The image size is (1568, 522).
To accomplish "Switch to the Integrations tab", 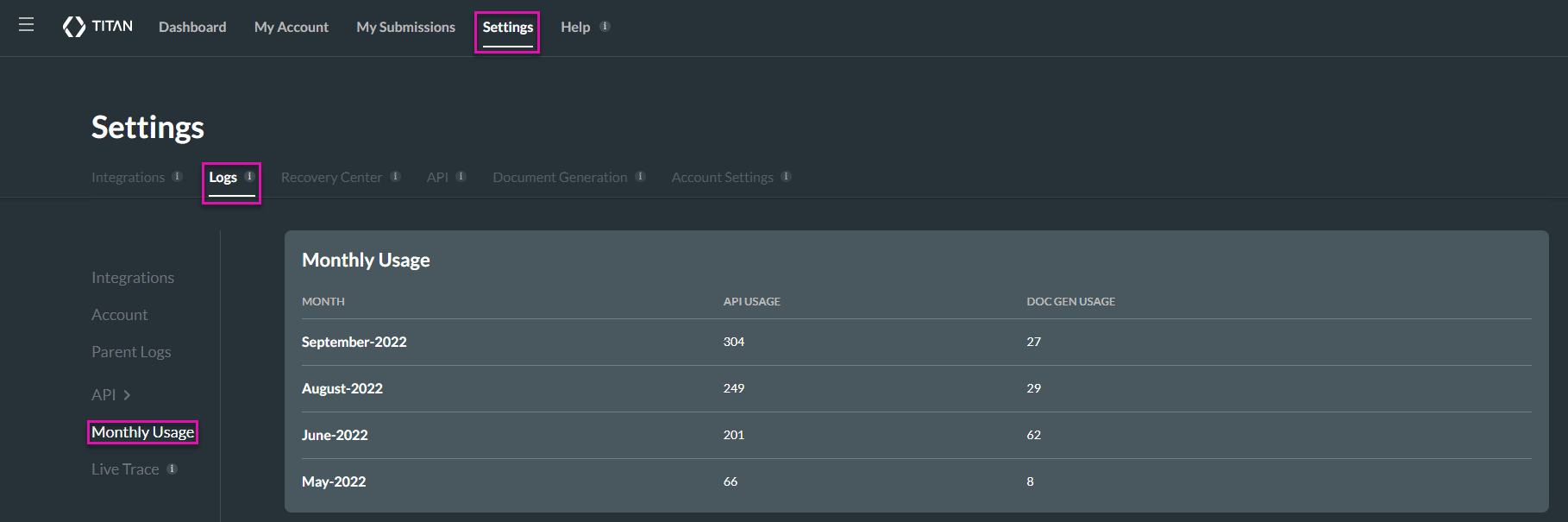I will coord(128,177).
